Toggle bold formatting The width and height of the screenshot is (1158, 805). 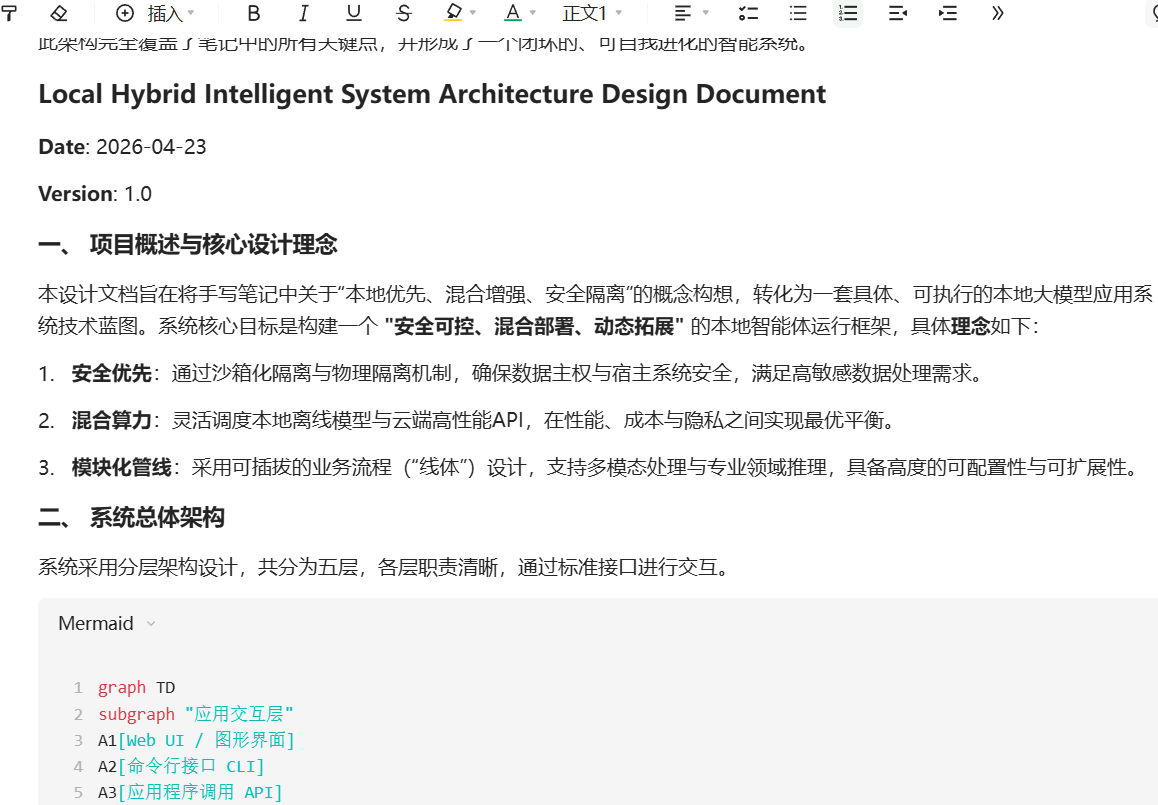pos(253,13)
